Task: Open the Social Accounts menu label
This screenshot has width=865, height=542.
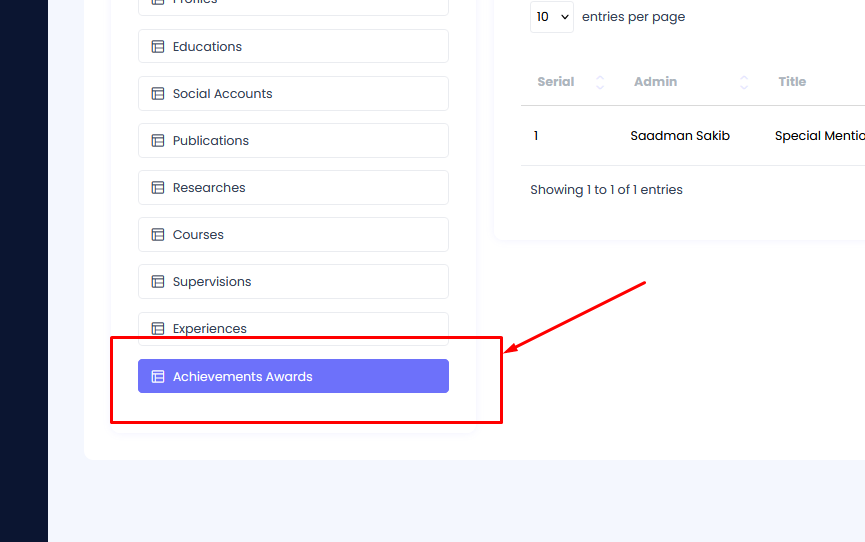Action: click(222, 94)
